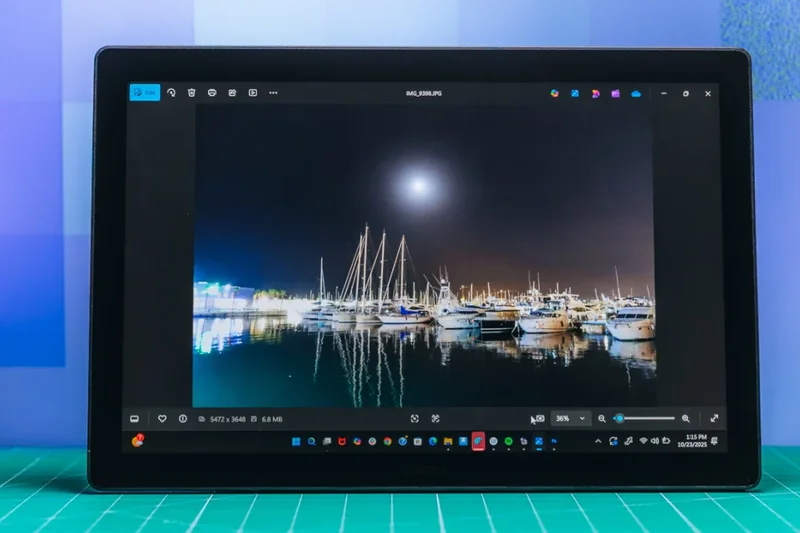Enter full screen with the expand arrows icon
This screenshot has width=800, height=533.
[714, 418]
